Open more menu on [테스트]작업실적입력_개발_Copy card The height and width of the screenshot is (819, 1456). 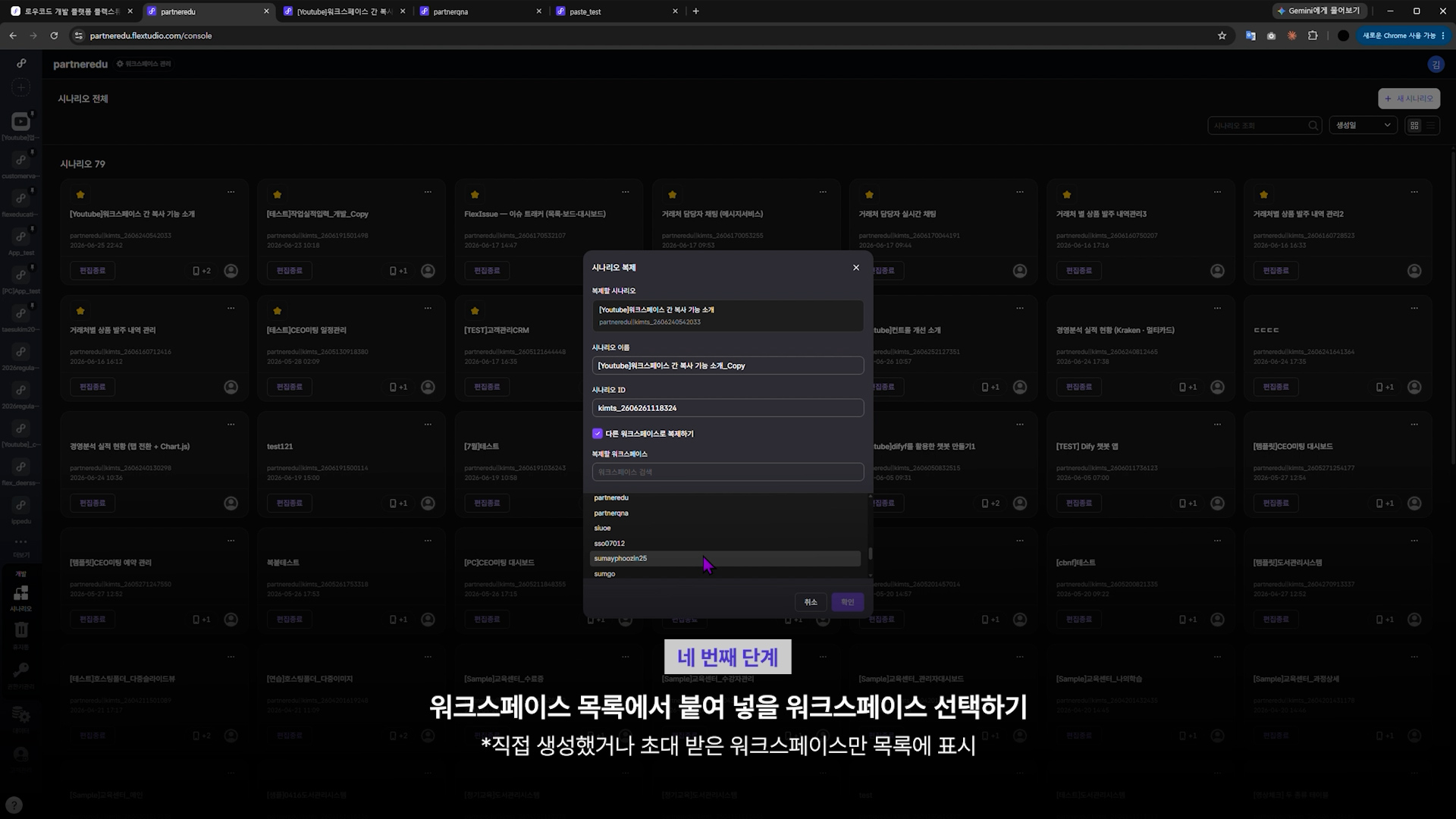click(x=428, y=192)
